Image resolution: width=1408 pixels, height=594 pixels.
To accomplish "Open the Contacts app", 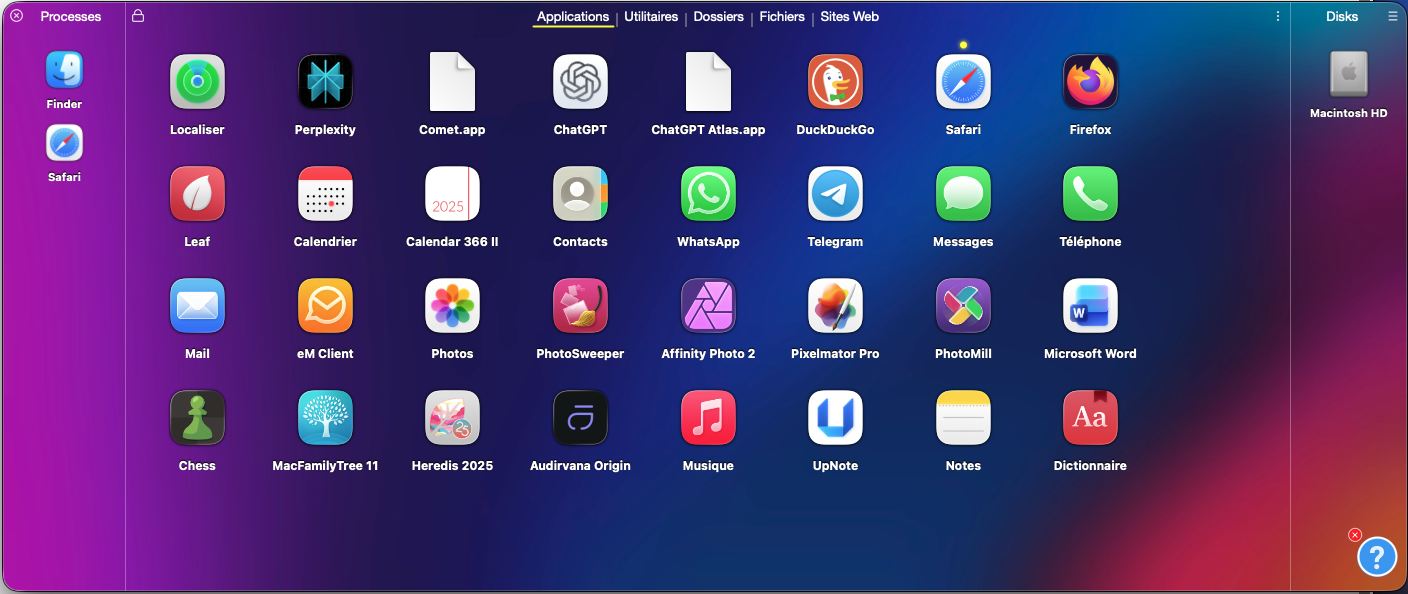I will (580, 194).
